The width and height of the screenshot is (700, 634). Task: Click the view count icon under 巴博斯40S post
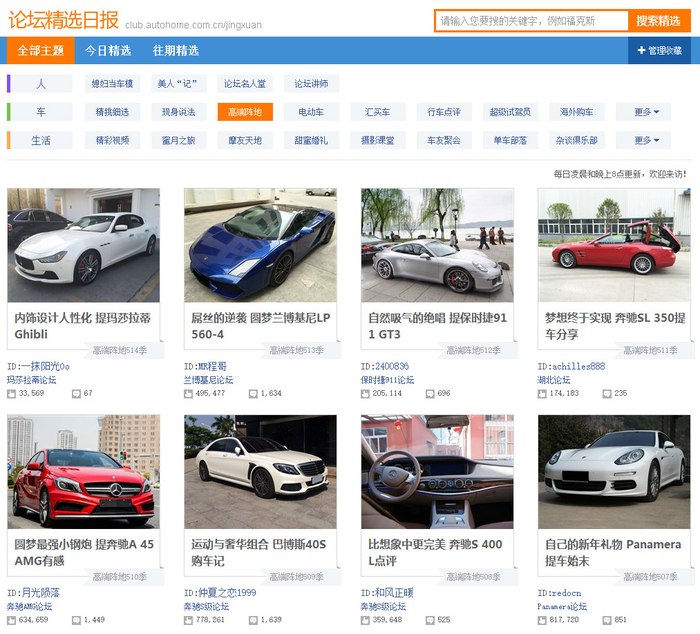(x=189, y=620)
